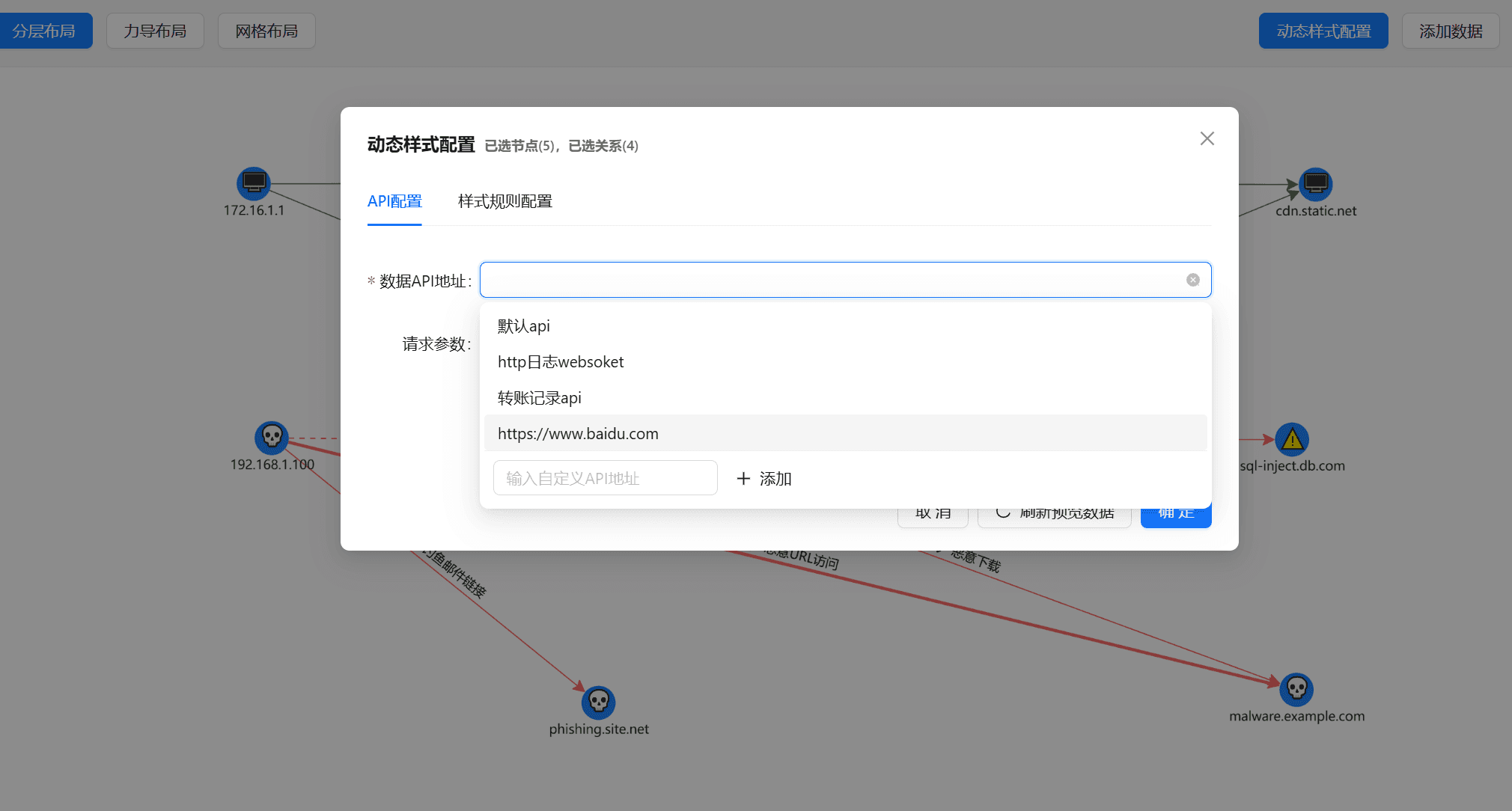Click the plus icon next to 添加
The height and width of the screenshot is (811, 1512).
tap(743, 479)
